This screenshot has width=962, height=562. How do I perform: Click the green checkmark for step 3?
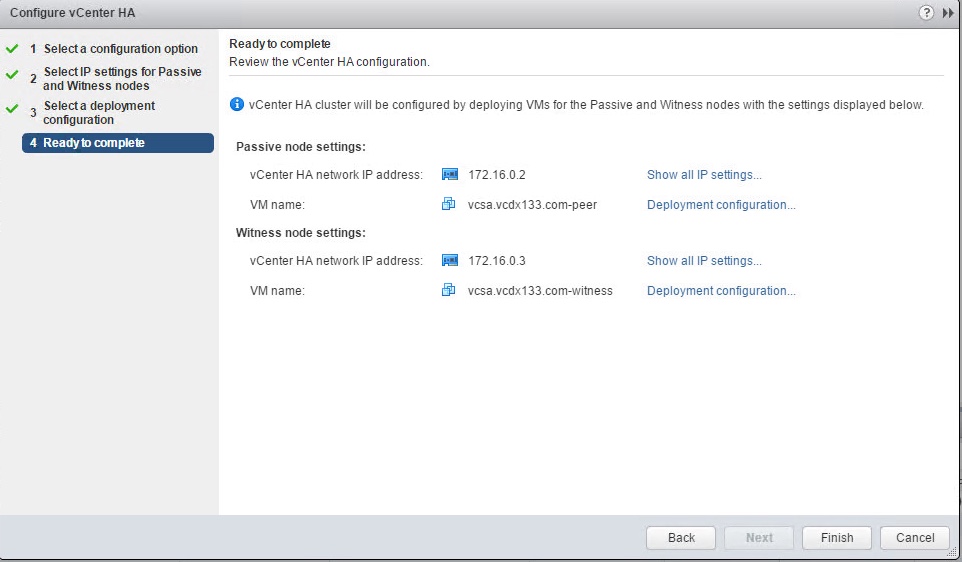tap(12, 108)
